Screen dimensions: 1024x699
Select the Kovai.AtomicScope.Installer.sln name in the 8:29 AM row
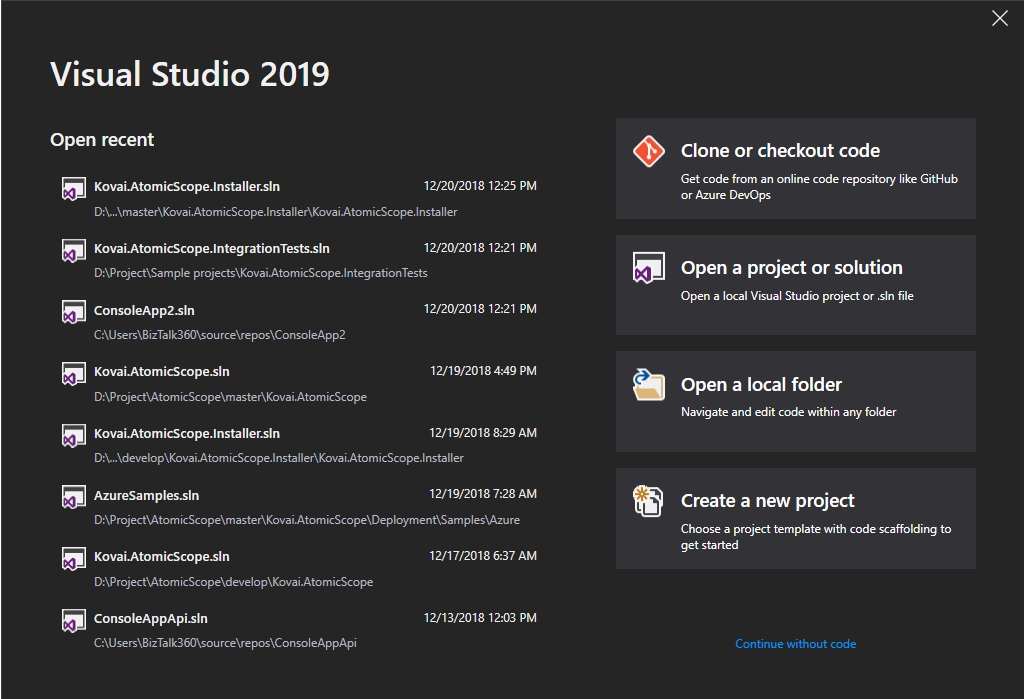(187, 434)
